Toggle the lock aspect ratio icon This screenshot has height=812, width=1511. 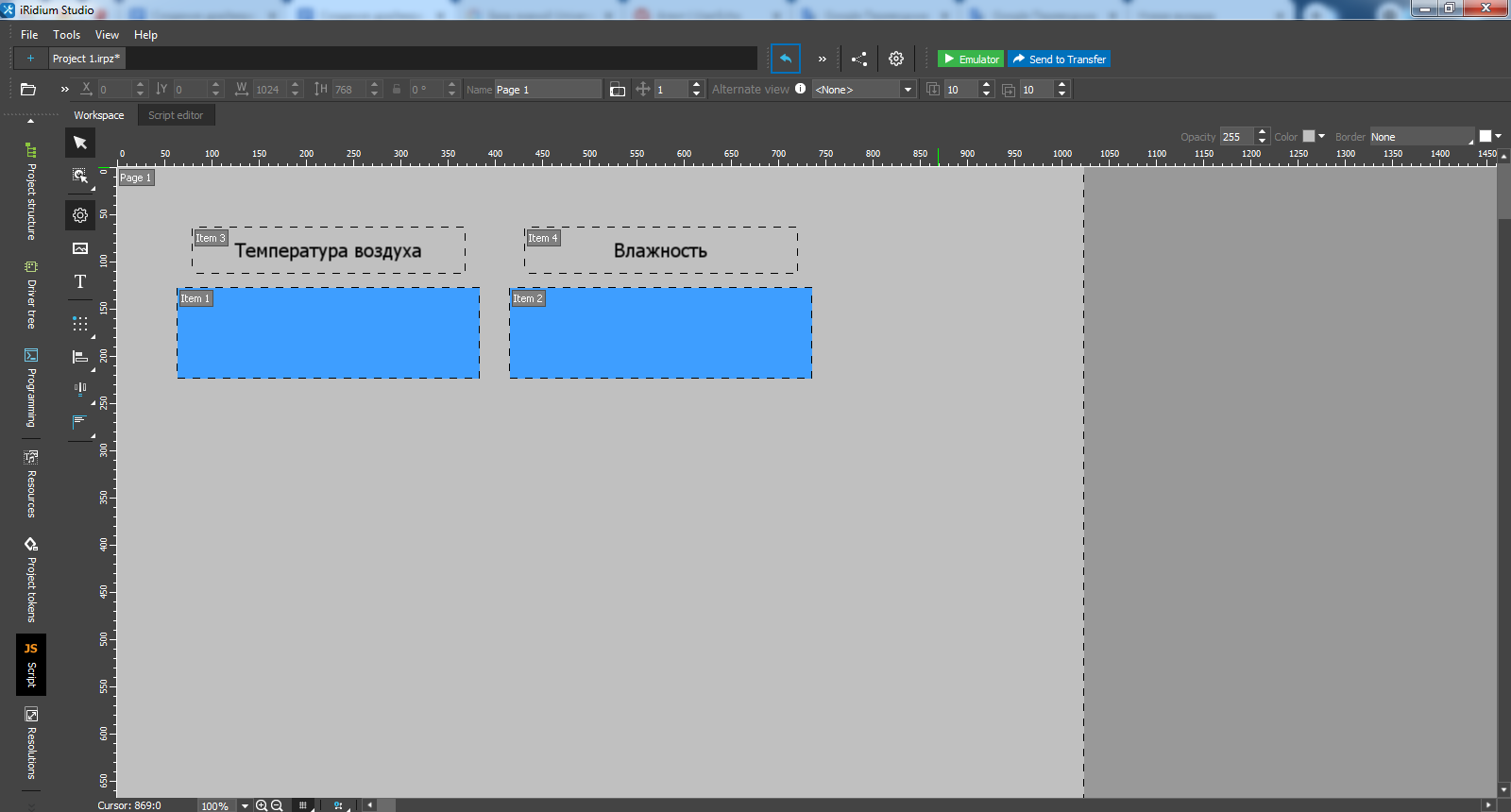397,90
